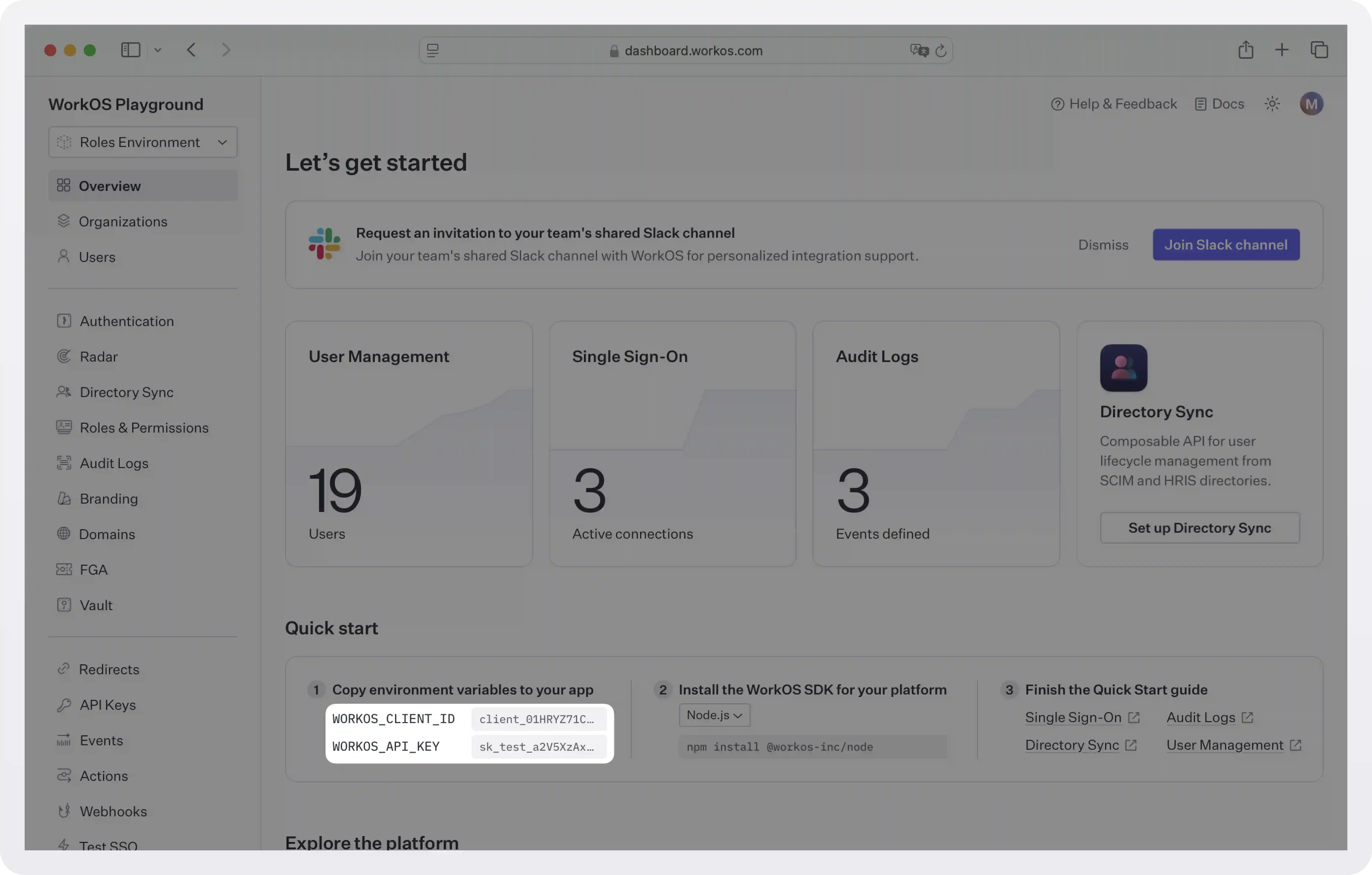The width and height of the screenshot is (1372, 875).
Task: Click the Vault sidebar icon
Action: (64, 605)
